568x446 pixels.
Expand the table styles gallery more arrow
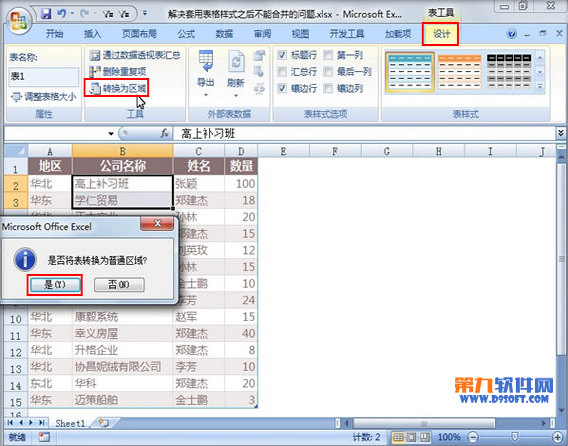tap(540, 87)
